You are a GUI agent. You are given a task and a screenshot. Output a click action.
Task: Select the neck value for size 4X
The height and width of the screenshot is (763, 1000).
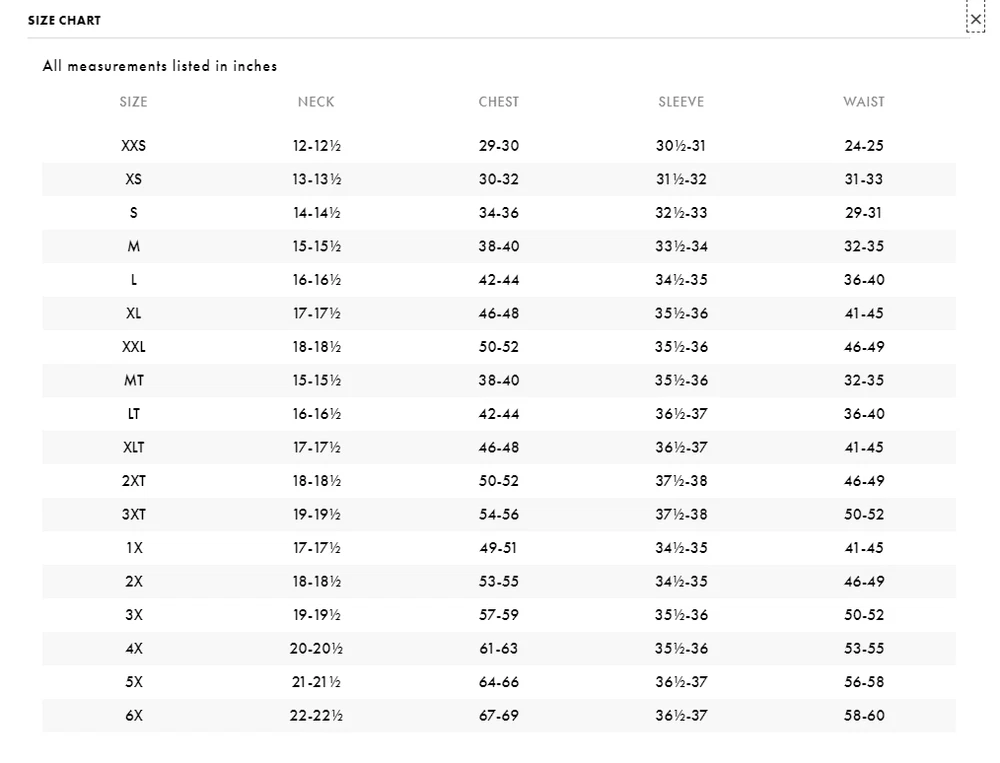coord(316,649)
